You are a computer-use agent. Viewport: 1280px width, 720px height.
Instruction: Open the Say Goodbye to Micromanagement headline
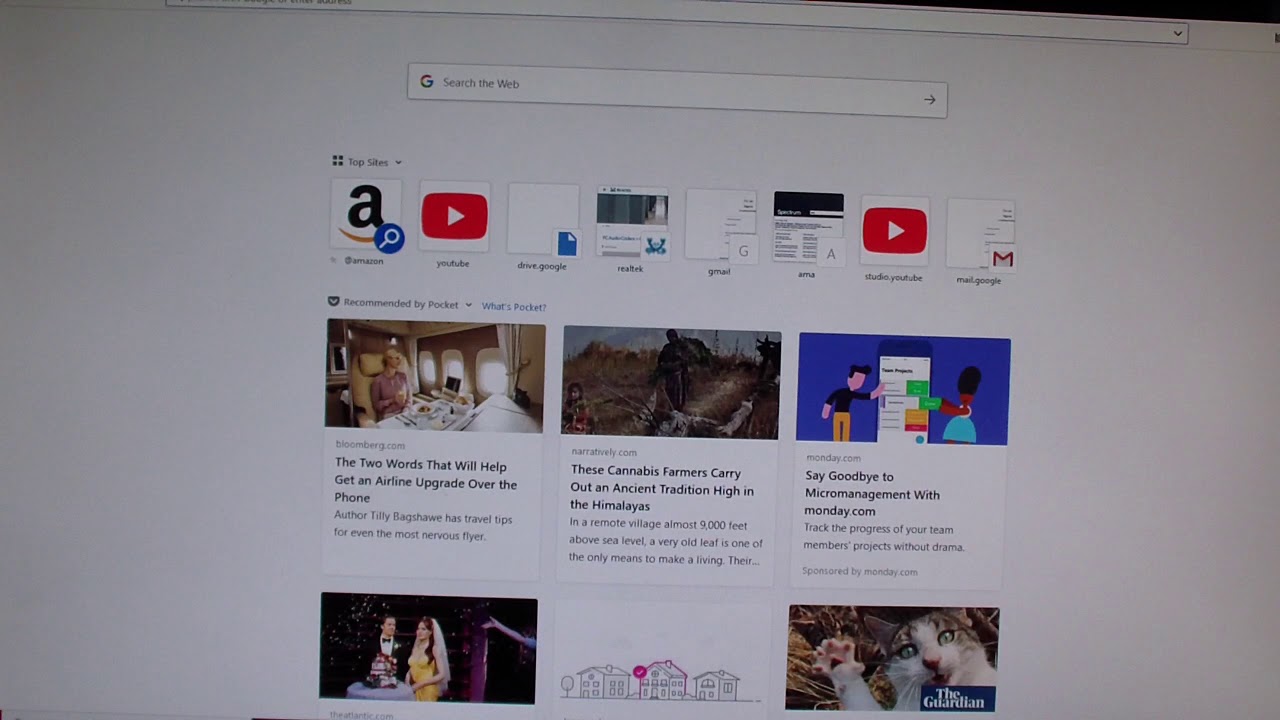coord(872,494)
